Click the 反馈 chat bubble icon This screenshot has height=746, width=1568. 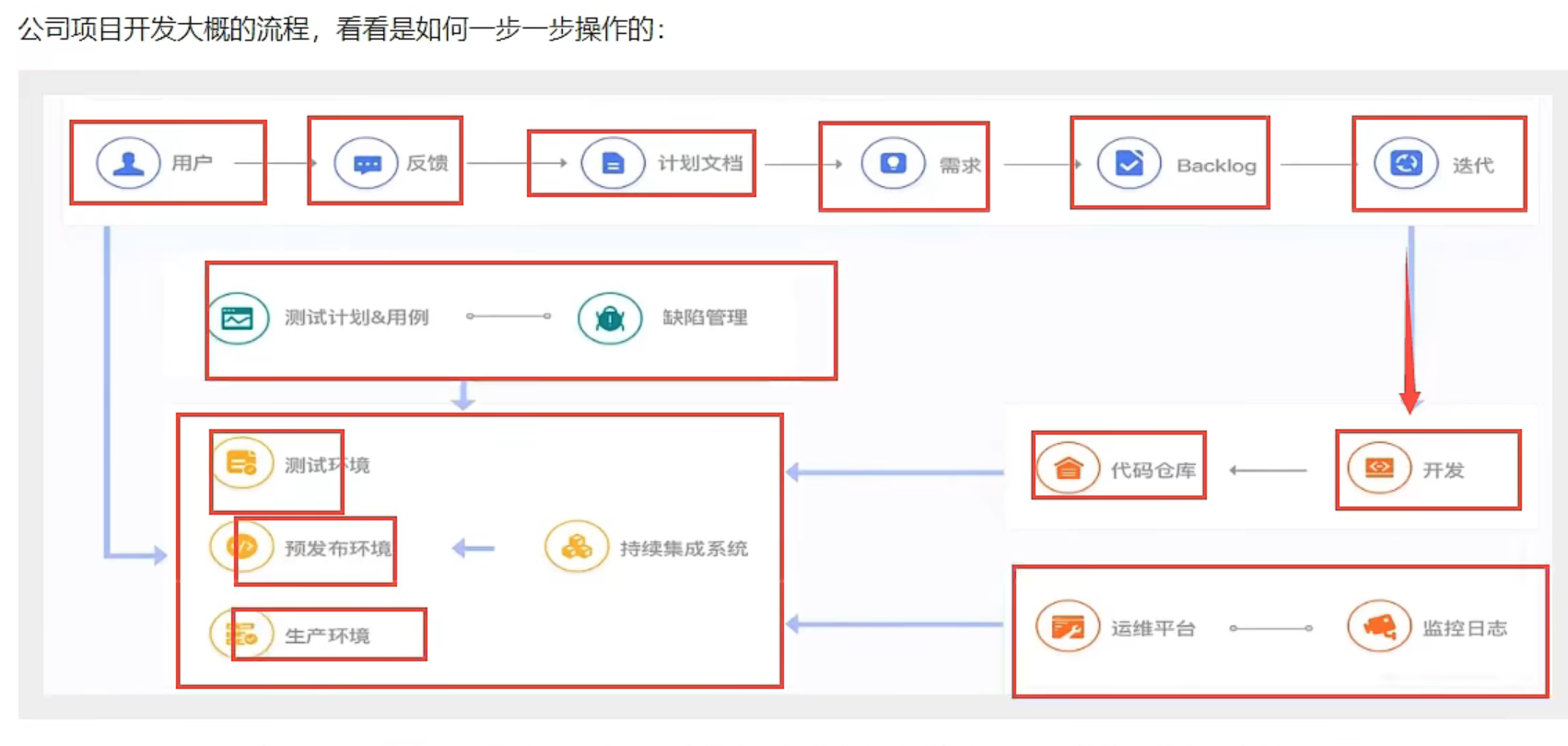(x=367, y=163)
